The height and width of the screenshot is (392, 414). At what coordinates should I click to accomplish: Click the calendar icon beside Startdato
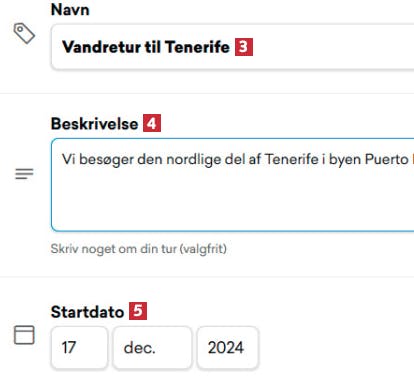[x=24, y=335]
